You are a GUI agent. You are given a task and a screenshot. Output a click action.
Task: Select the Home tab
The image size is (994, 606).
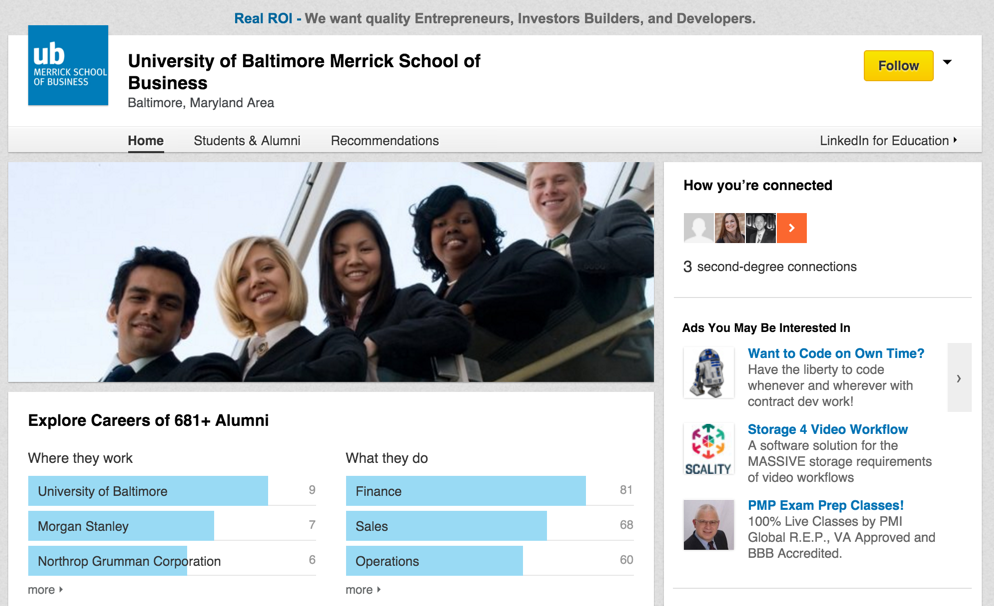[146, 141]
